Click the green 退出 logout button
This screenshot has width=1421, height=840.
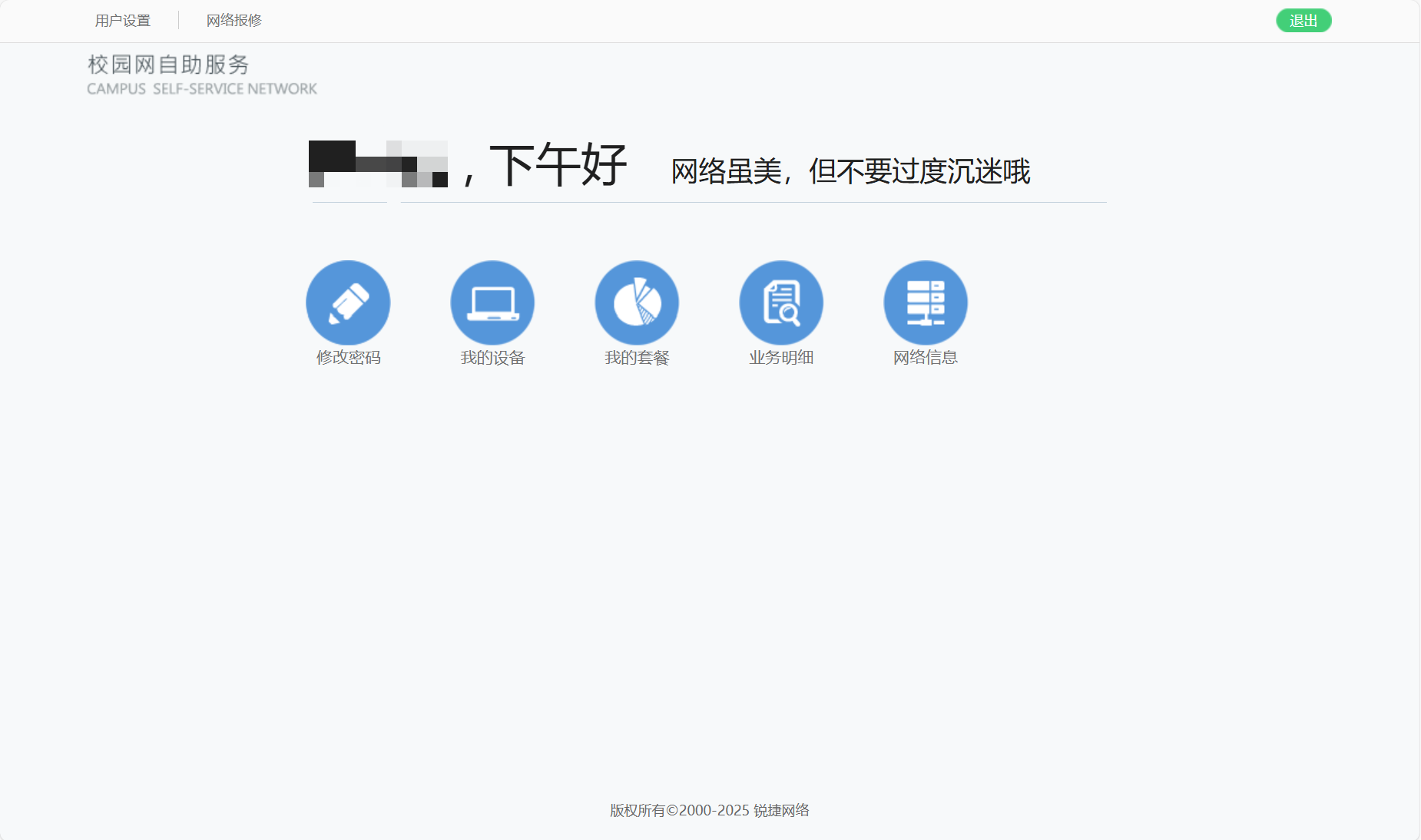(1303, 21)
